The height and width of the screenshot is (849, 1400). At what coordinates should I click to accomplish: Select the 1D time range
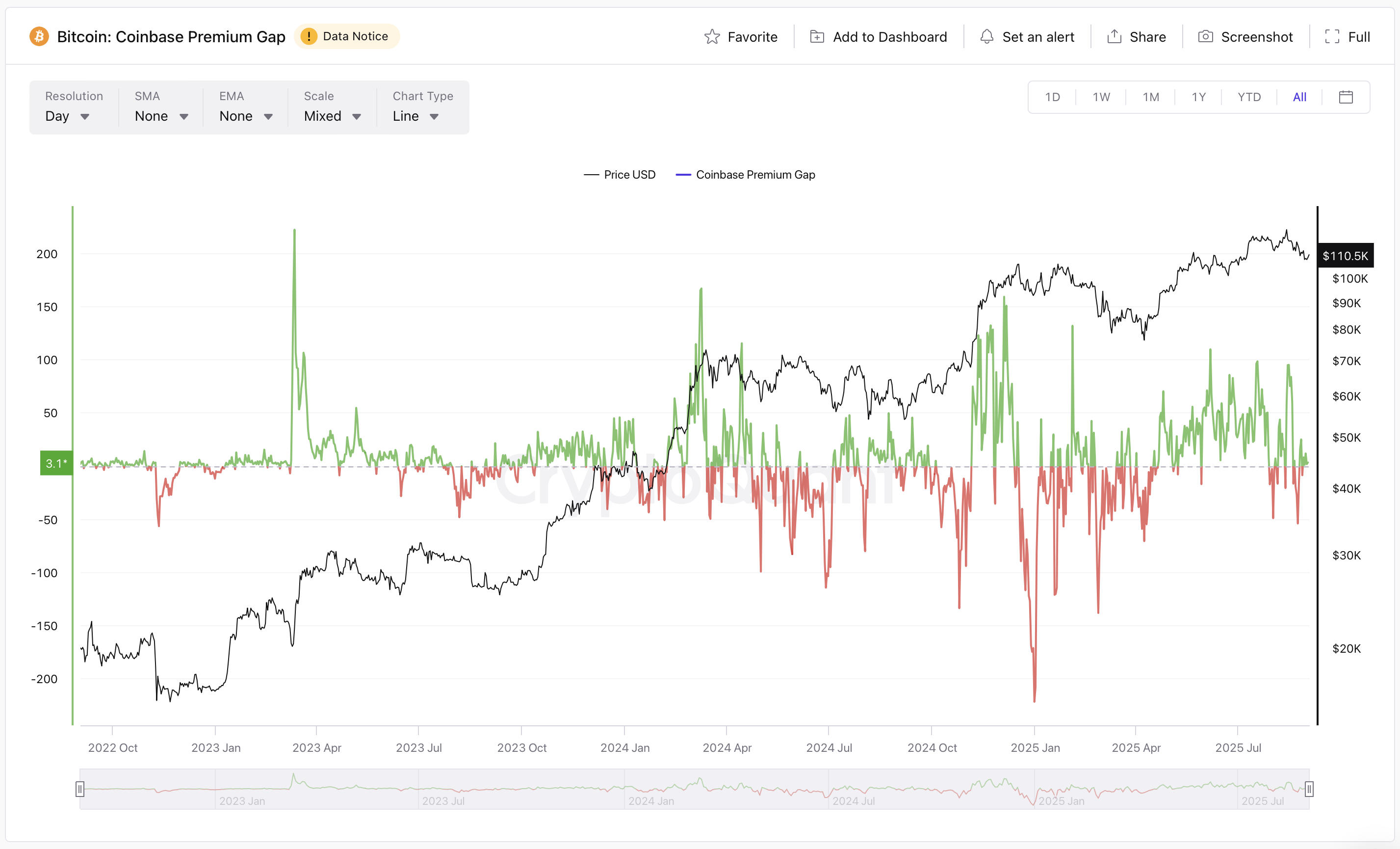point(1052,97)
